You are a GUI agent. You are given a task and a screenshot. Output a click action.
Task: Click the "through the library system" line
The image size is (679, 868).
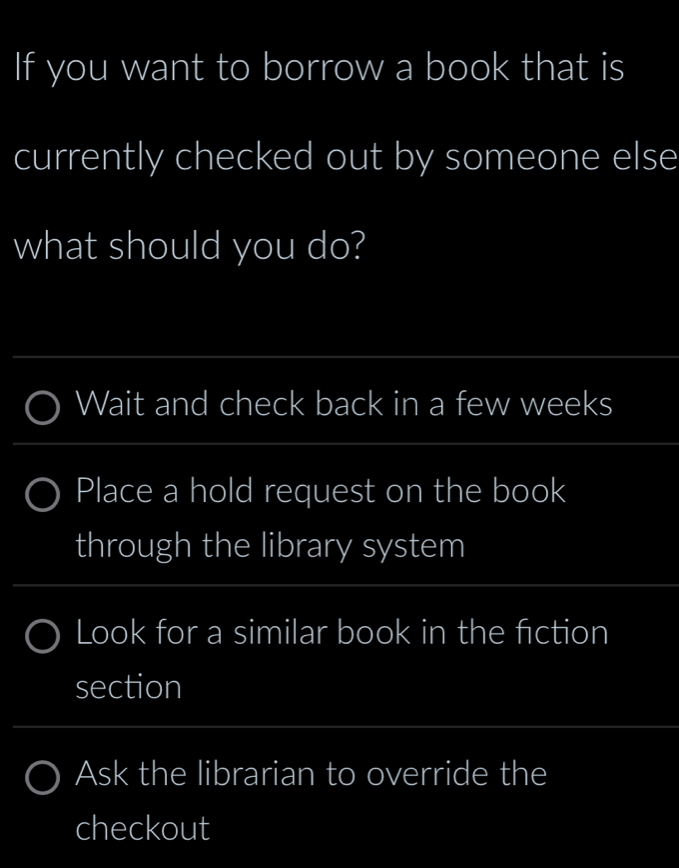[271, 546]
